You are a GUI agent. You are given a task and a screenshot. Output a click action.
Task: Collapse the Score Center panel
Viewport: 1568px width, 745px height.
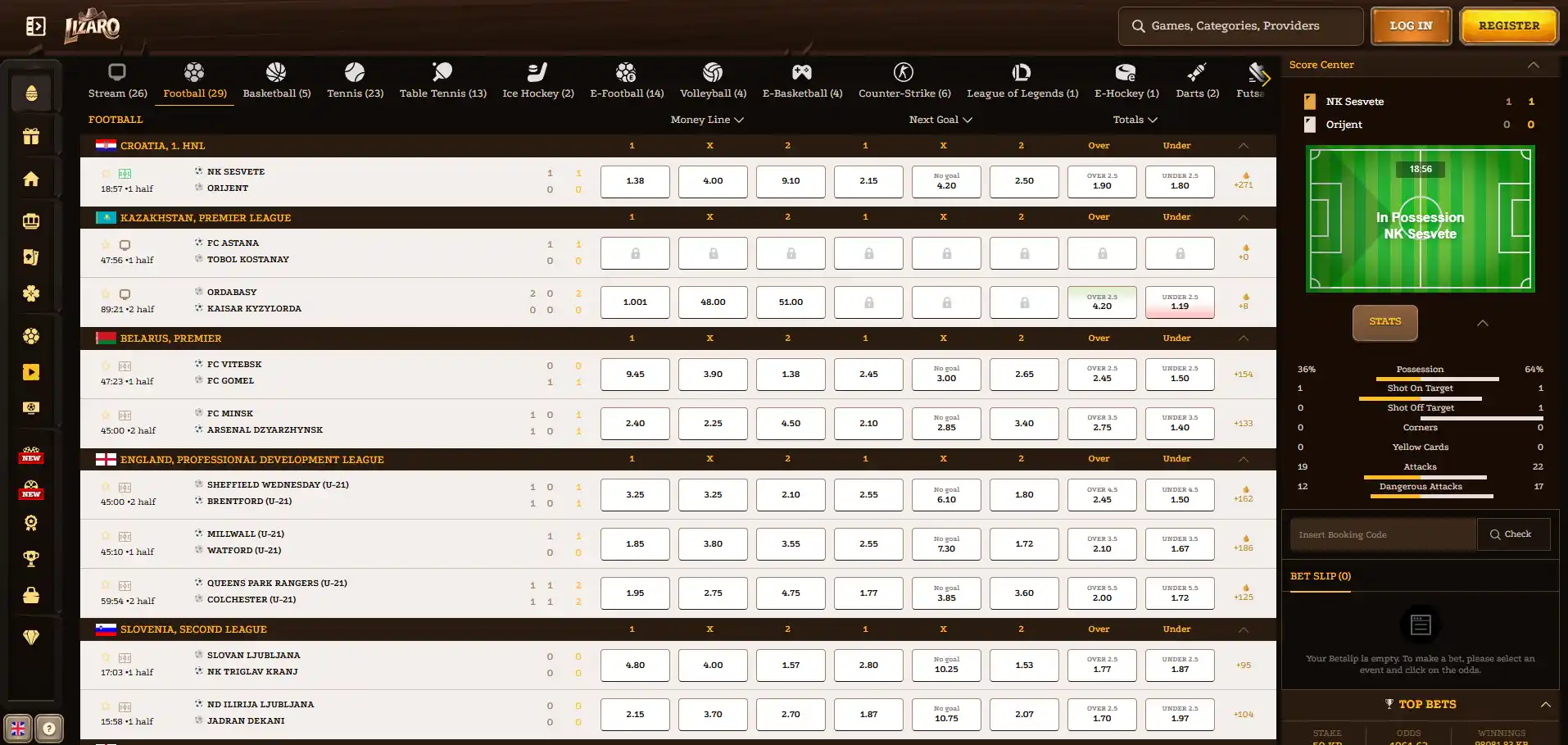(x=1534, y=65)
